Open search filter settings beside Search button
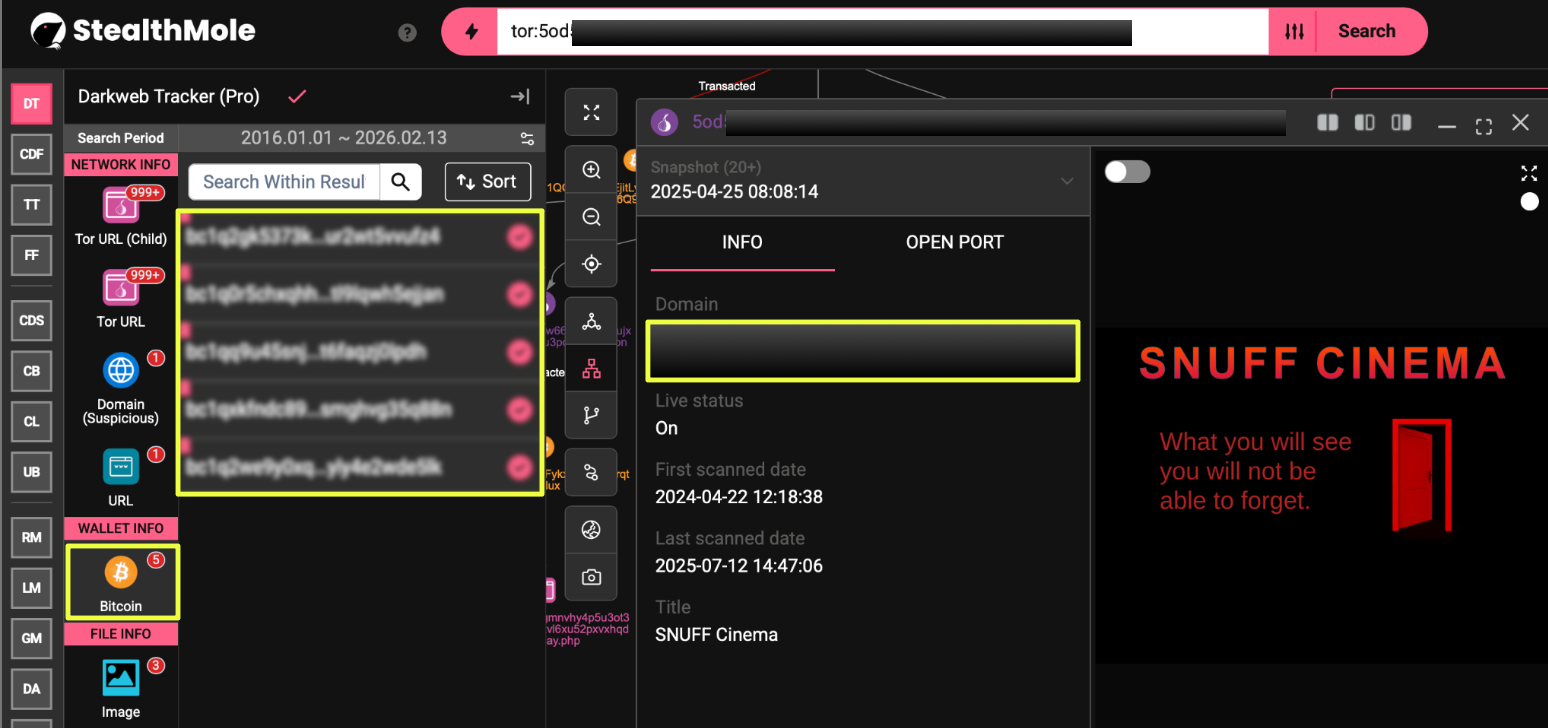Screen dimensions: 1548x728 (1294, 32)
